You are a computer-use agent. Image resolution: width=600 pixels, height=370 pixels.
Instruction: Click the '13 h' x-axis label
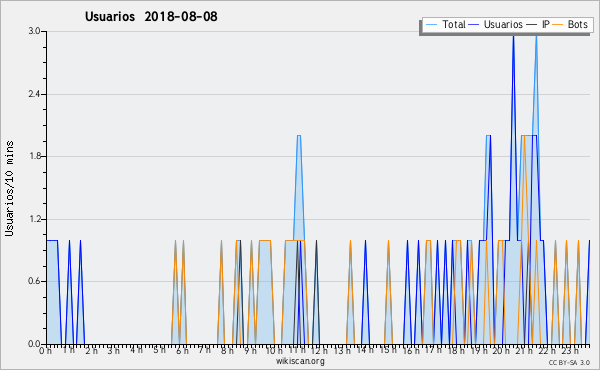[342, 350]
